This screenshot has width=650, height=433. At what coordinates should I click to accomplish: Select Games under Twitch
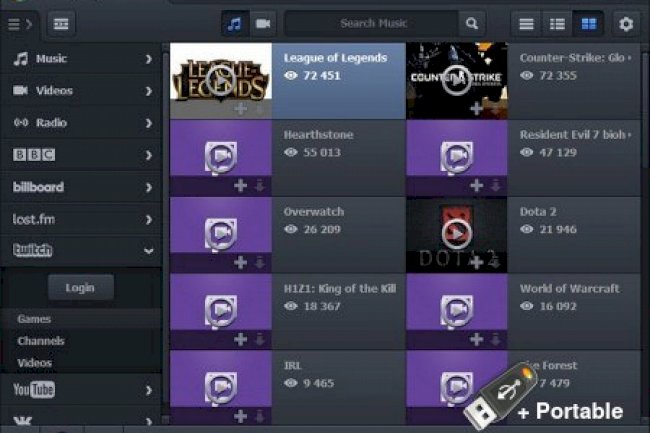point(81,319)
